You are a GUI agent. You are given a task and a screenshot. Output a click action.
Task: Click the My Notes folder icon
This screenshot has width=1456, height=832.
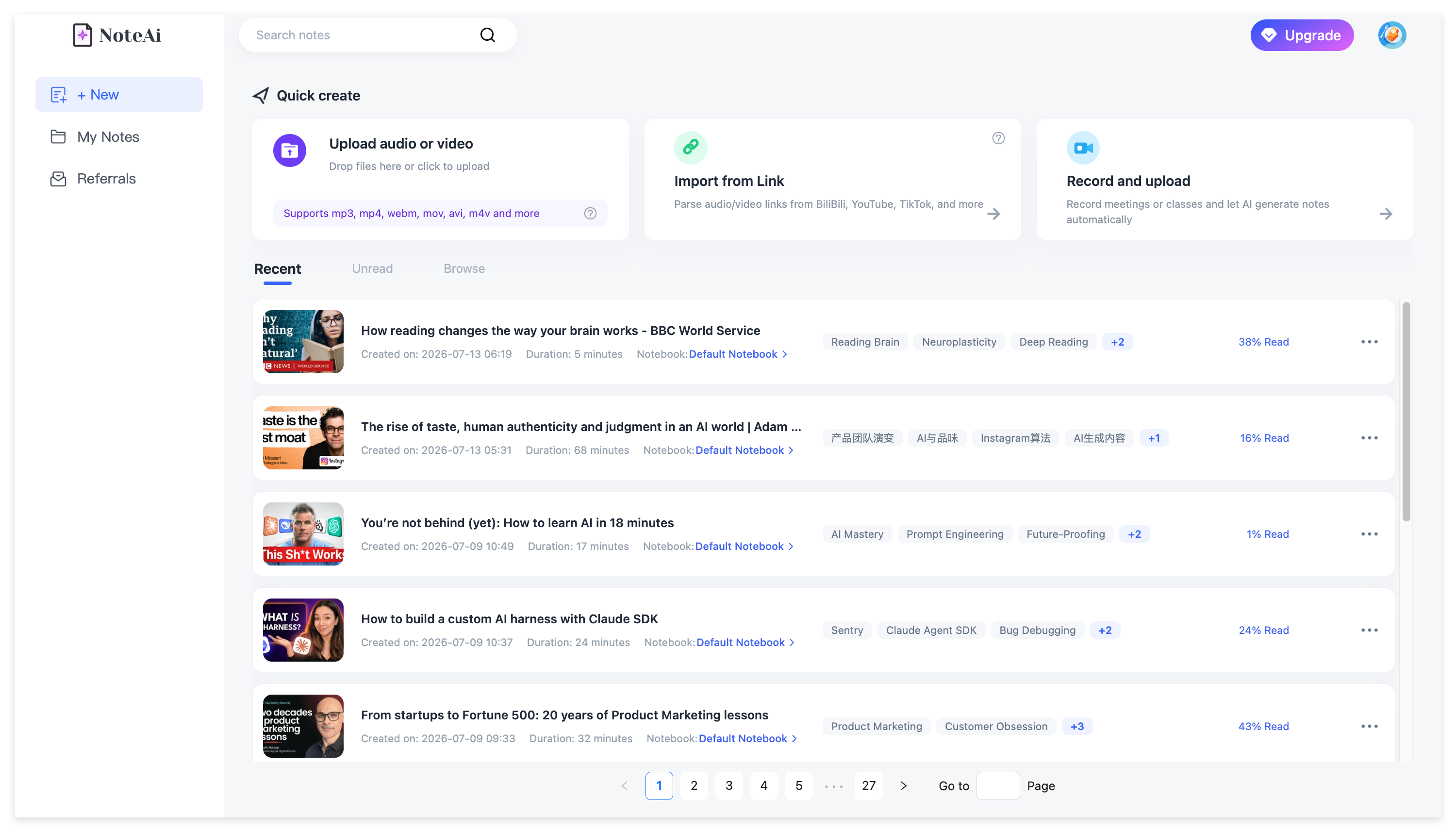pos(58,136)
